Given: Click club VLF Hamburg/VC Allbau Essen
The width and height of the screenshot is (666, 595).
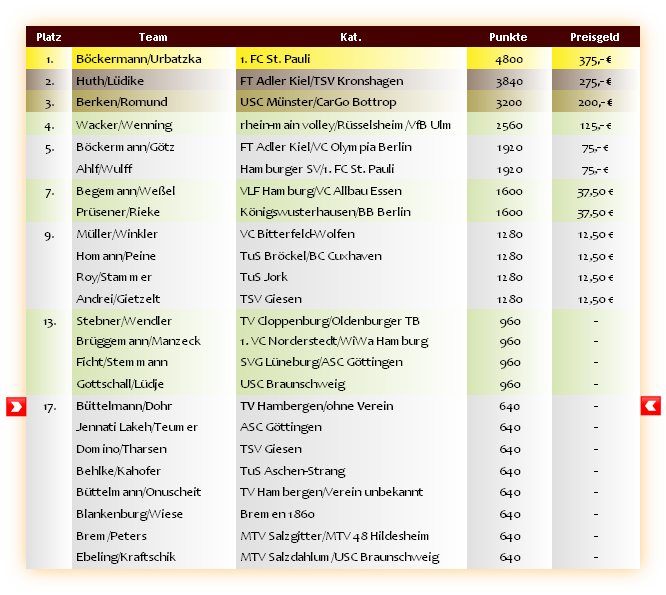Looking at the screenshot, I should (321, 192).
